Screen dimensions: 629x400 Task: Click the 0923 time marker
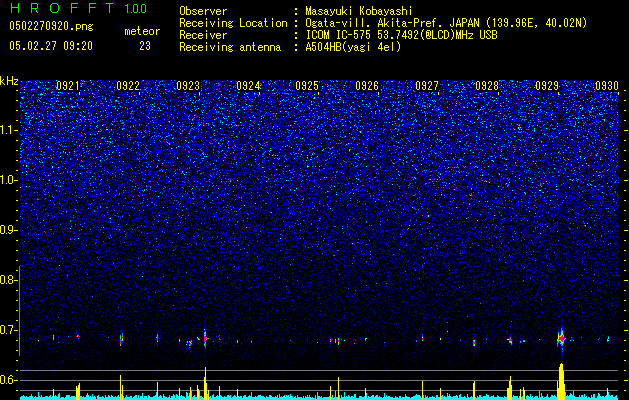tap(188, 86)
